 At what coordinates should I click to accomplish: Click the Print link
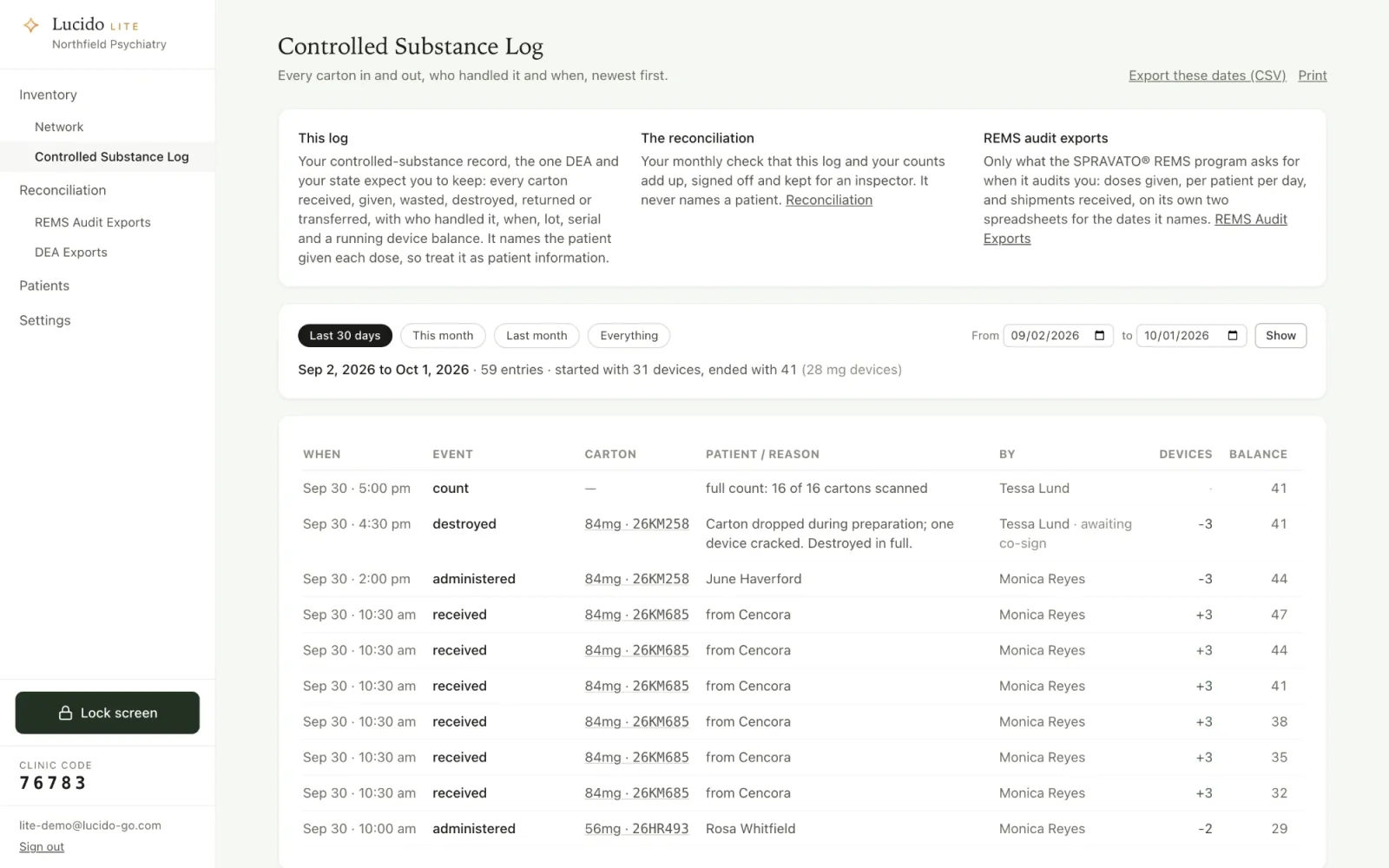point(1312,76)
